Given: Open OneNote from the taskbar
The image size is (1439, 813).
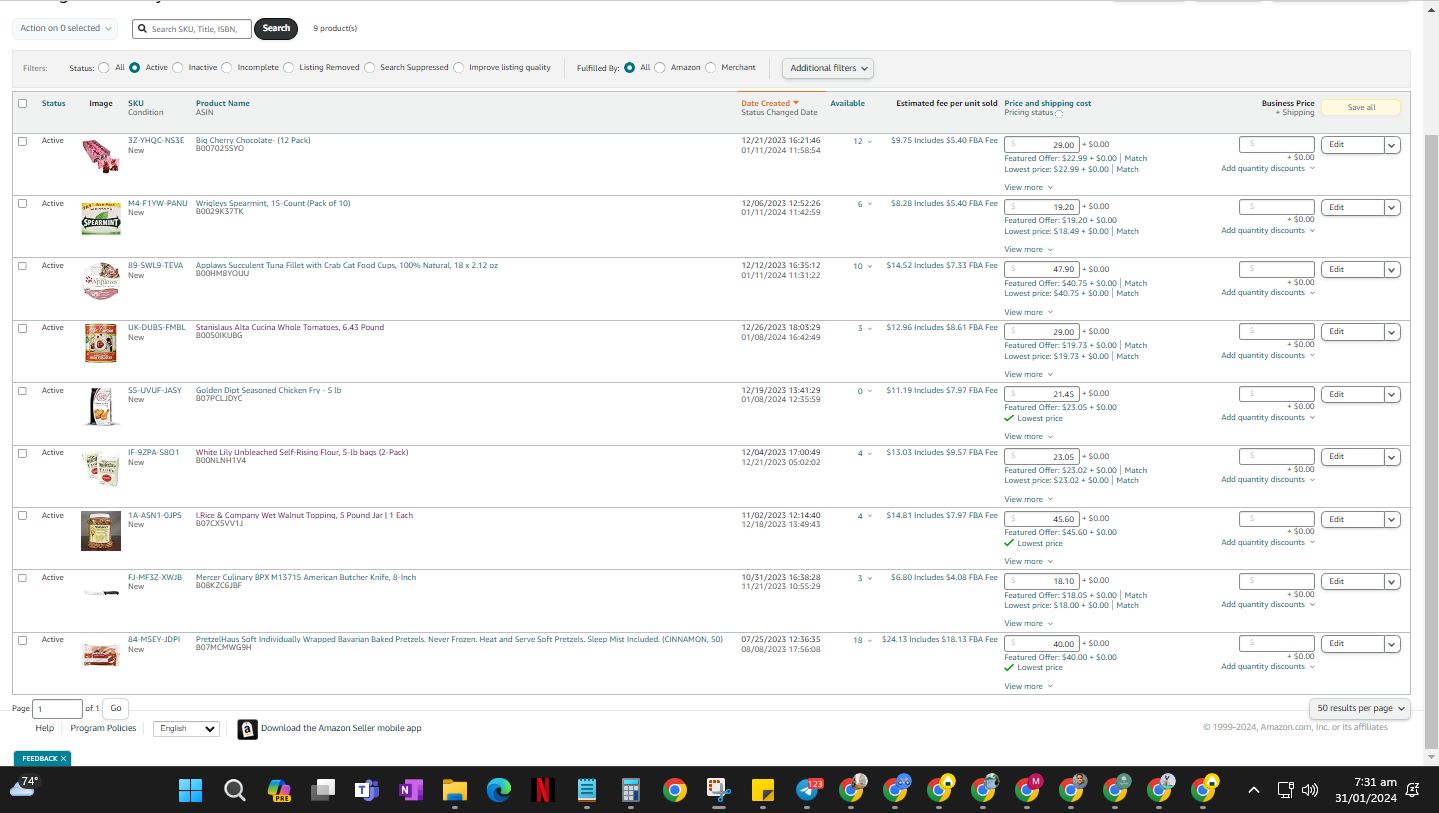Looking at the screenshot, I should pos(410,790).
